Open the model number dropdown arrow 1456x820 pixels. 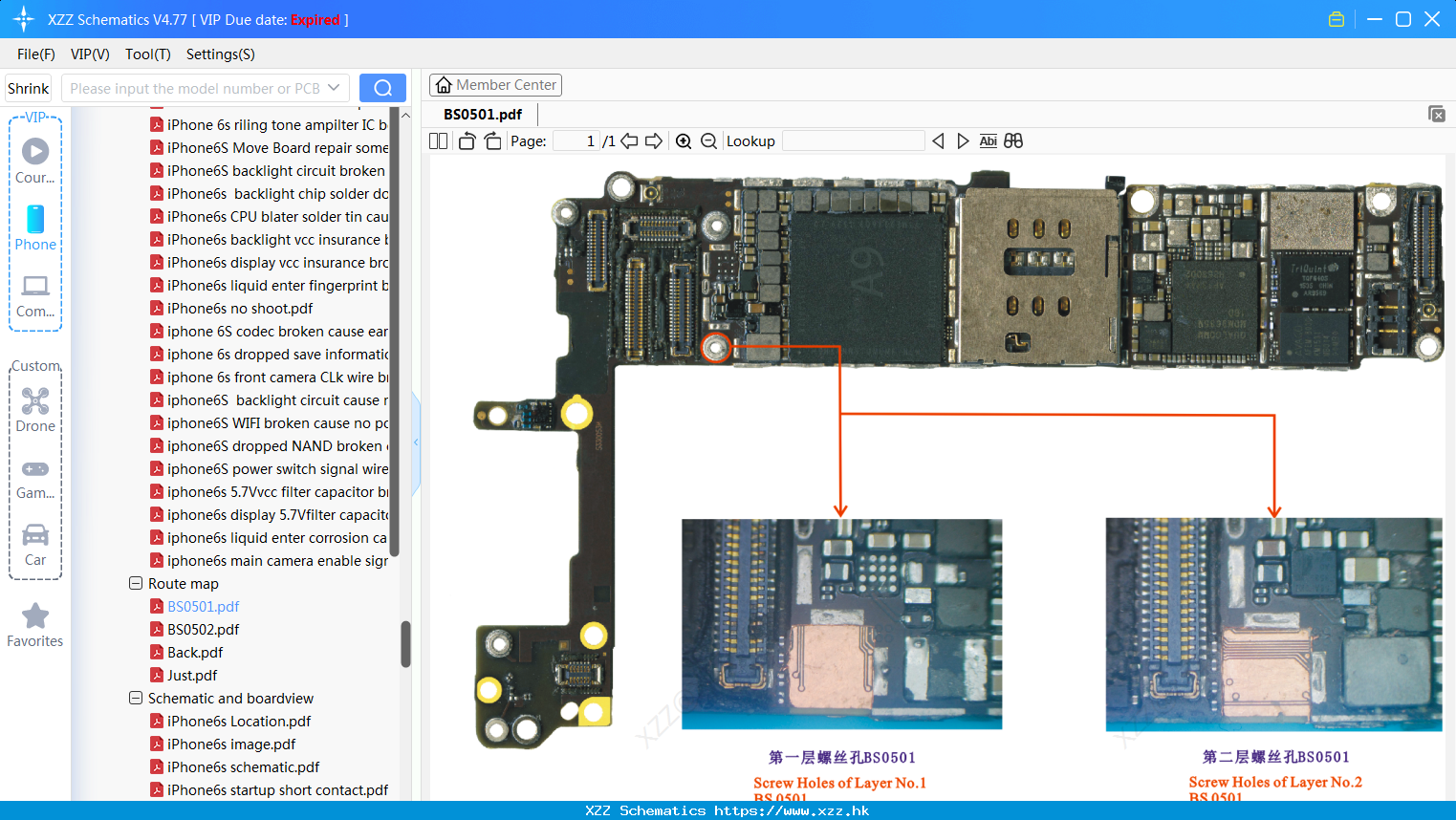[x=334, y=88]
